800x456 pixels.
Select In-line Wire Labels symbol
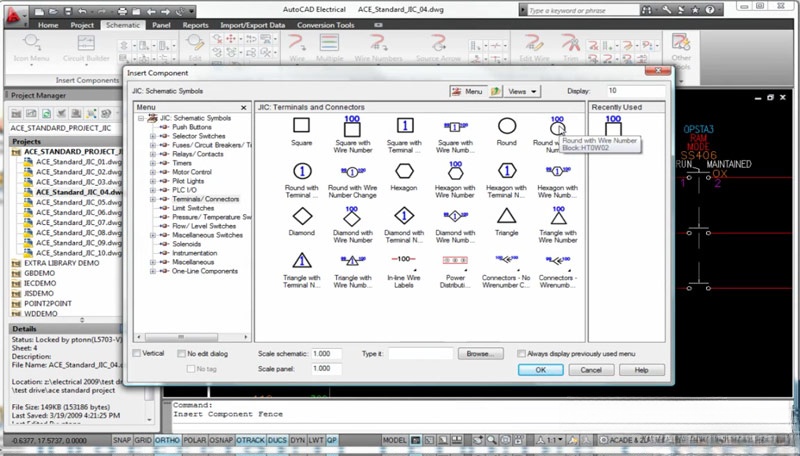click(x=404, y=260)
